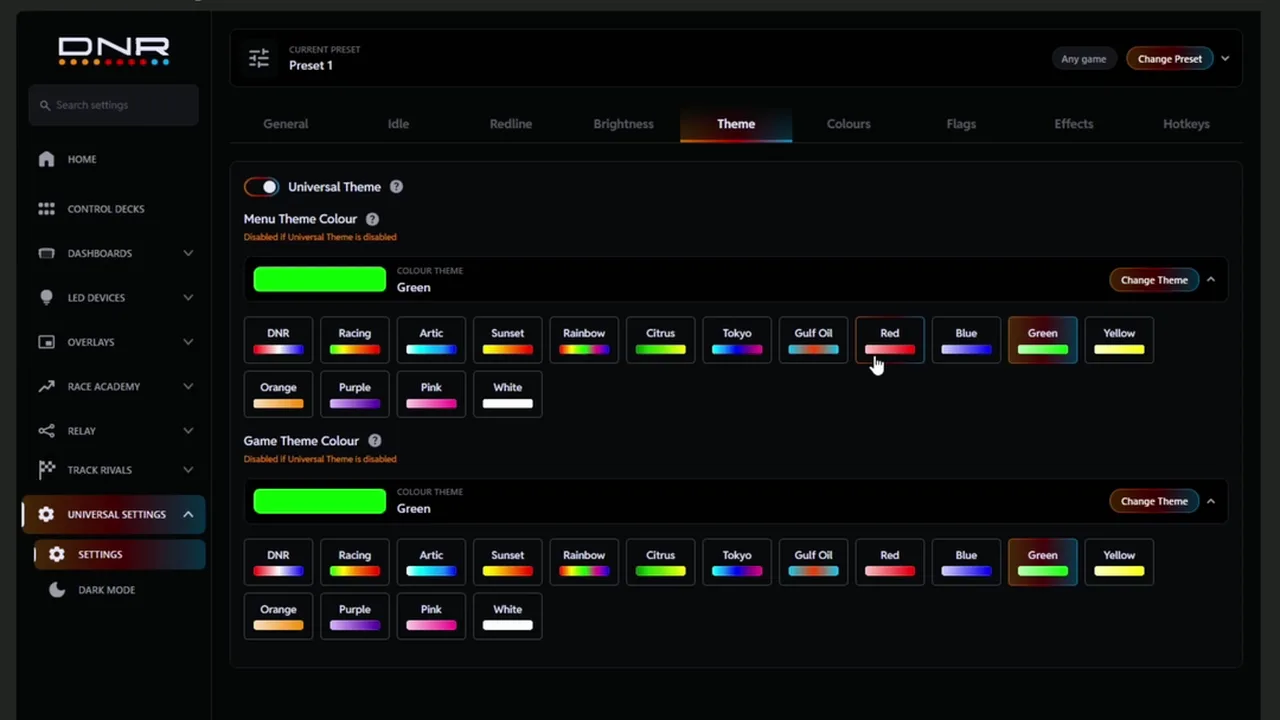
Task: Switch to the General tab
Action: [285, 124]
